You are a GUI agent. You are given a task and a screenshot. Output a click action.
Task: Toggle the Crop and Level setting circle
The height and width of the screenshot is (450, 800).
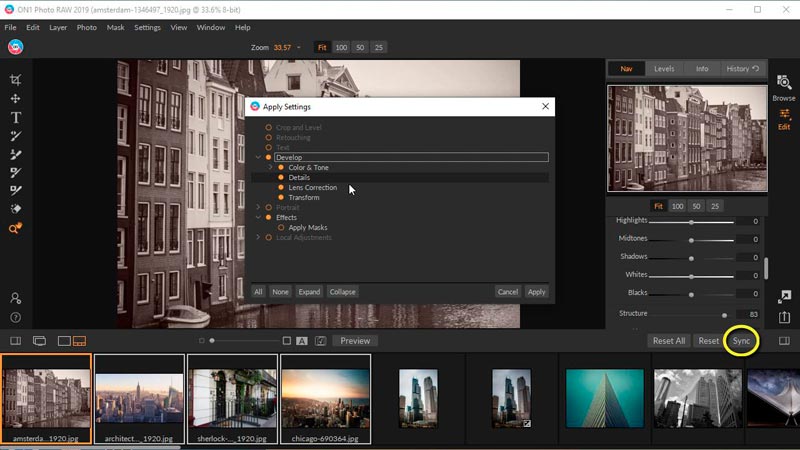tap(268, 127)
